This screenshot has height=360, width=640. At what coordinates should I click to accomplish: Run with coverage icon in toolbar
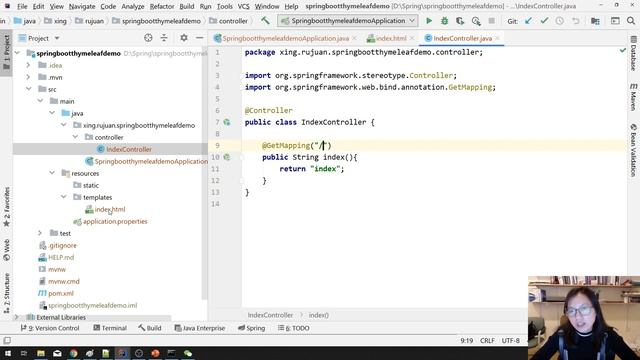pyautogui.click(x=460, y=21)
